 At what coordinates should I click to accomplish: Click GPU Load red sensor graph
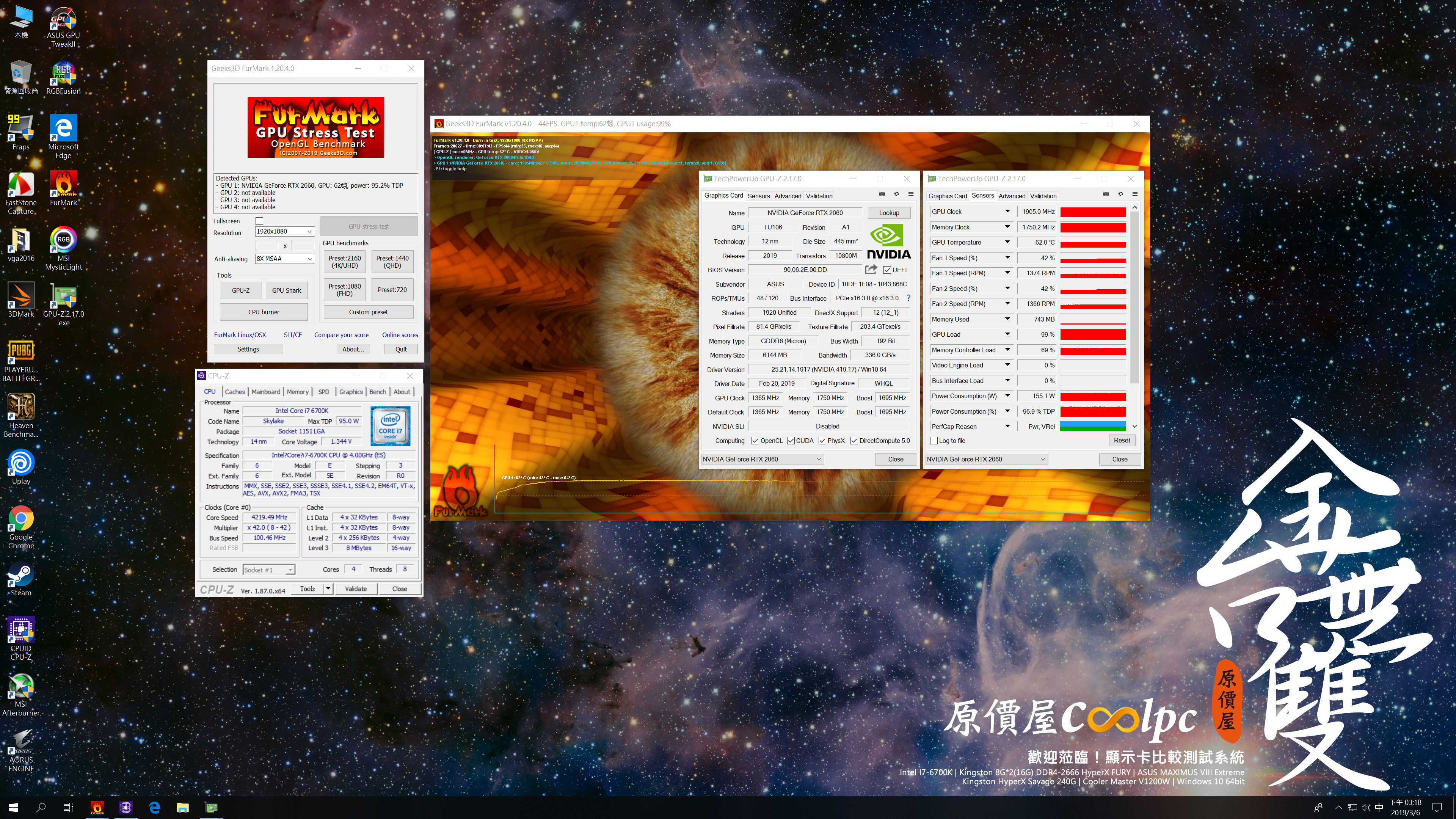tap(1092, 334)
